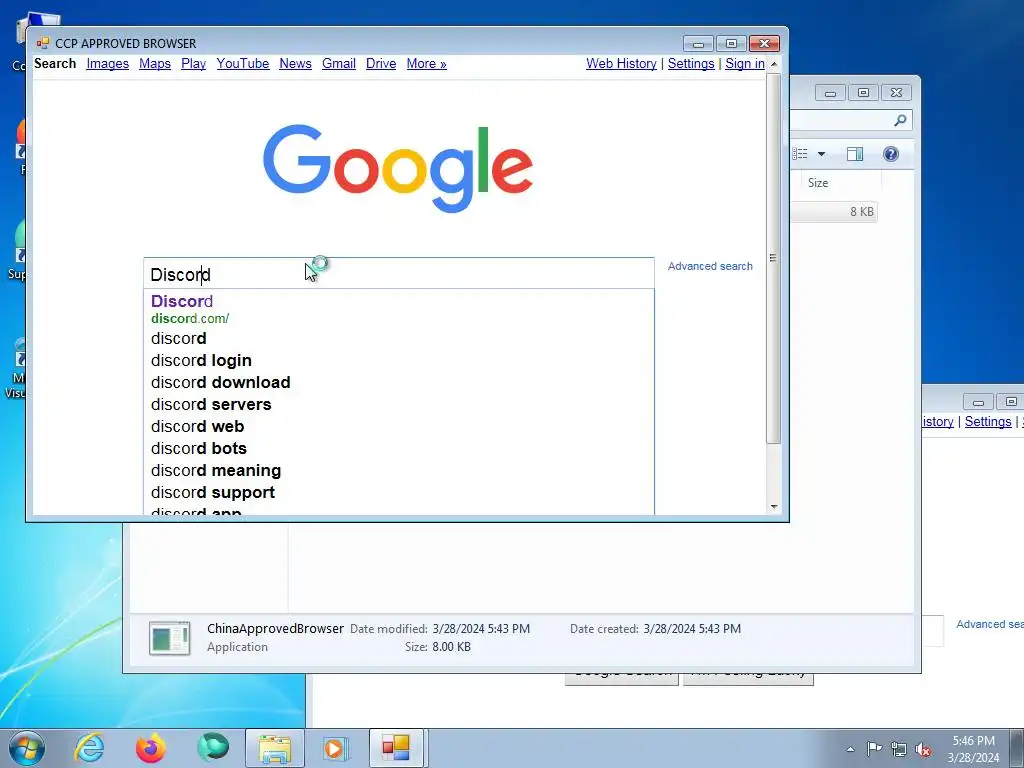Open the Action Center flag icon
1024x768 pixels.
(874, 748)
